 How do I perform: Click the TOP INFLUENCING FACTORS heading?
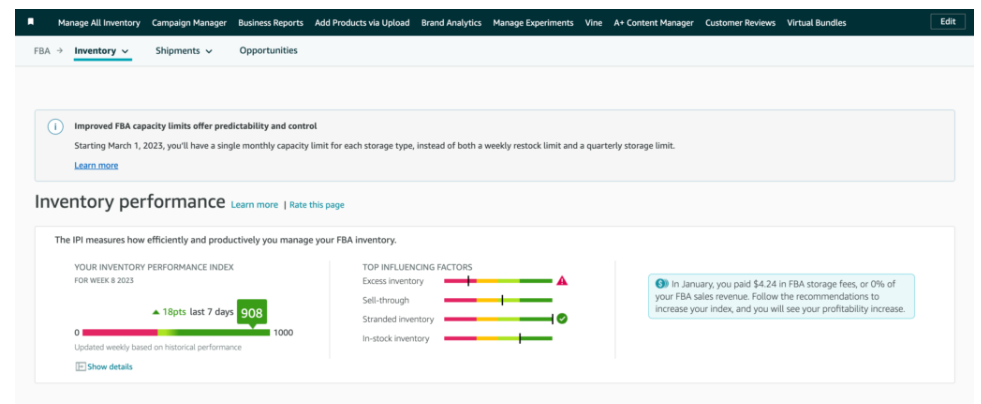(x=417, y=266)
